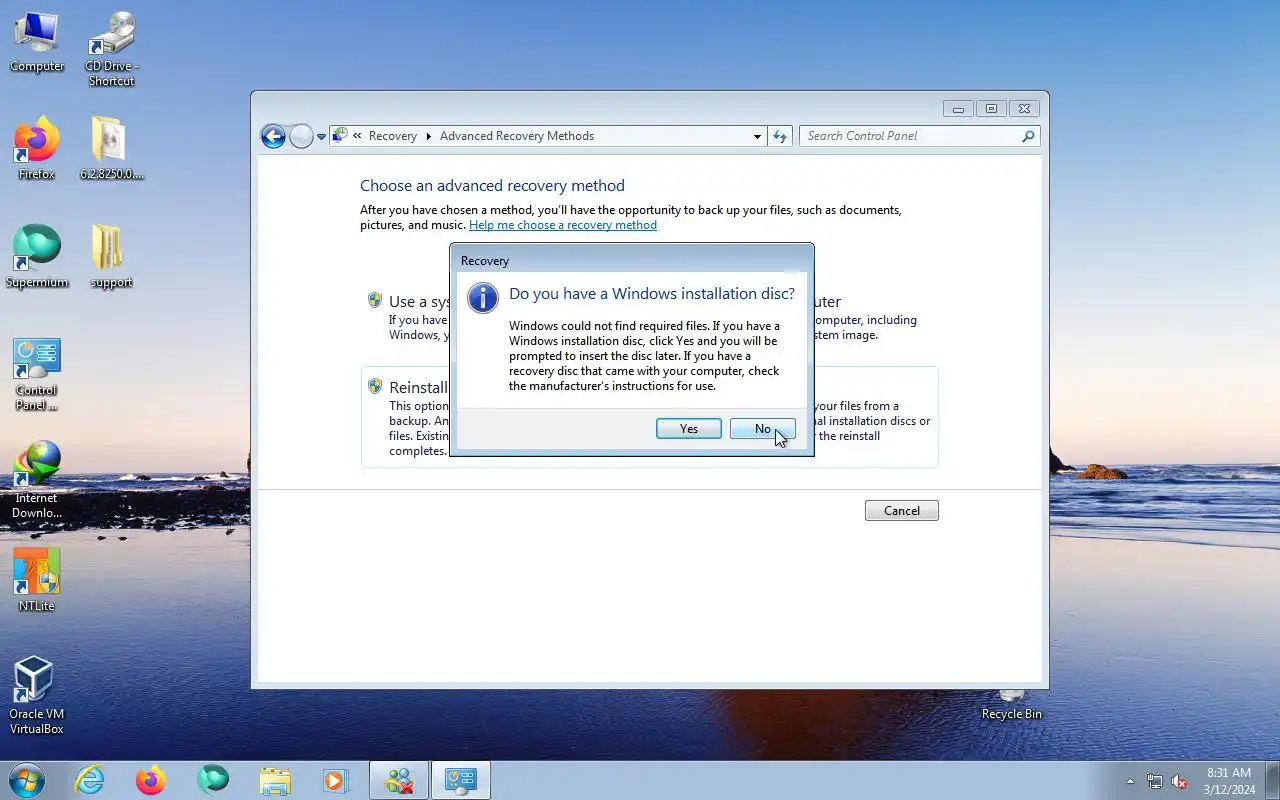Refresh the Control Panel page

[780, 136]
